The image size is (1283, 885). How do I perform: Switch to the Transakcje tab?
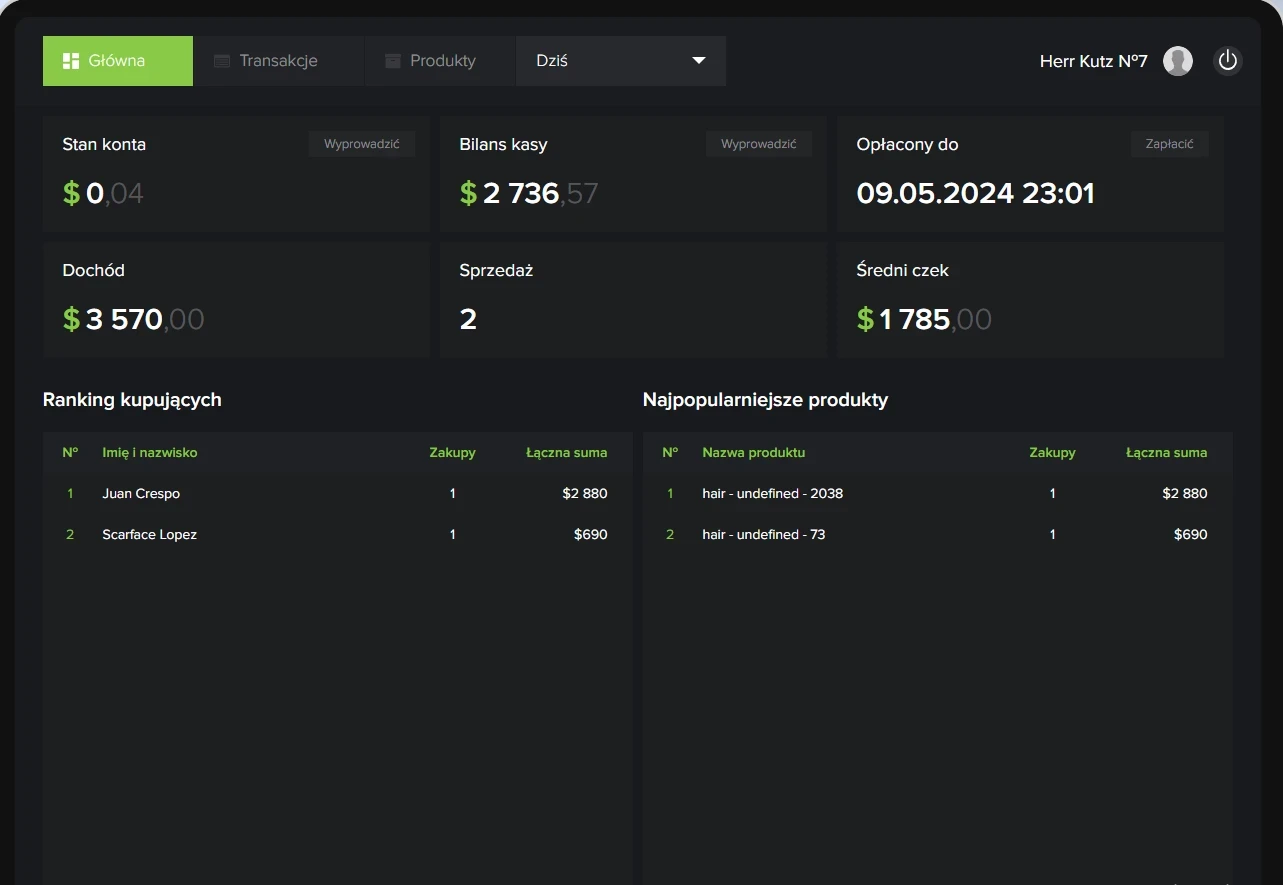278,61
